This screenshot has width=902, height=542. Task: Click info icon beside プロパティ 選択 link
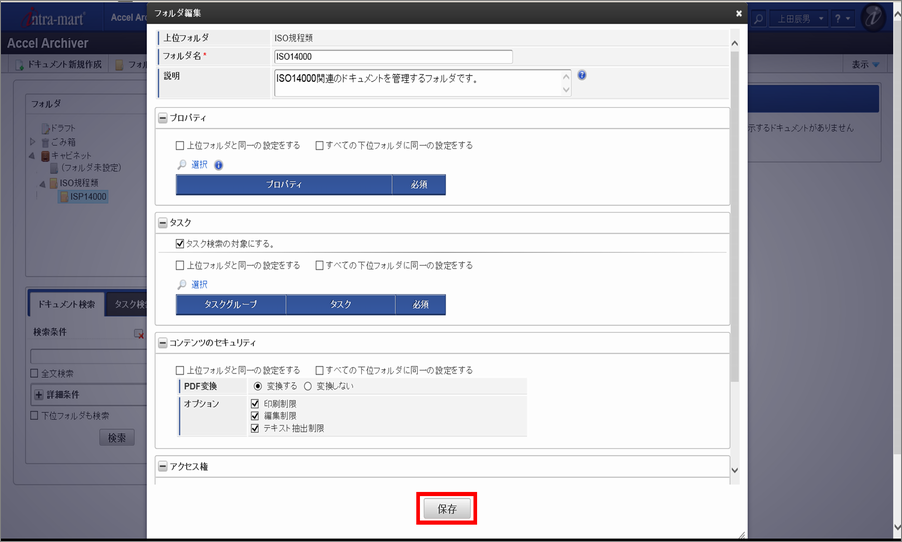(219, 165)
